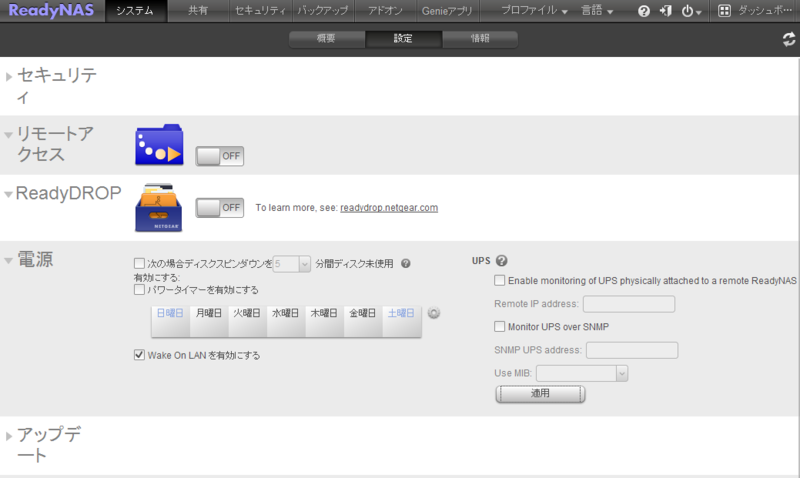Focus the SNMP UPS address field

click(x=632, y=350)
